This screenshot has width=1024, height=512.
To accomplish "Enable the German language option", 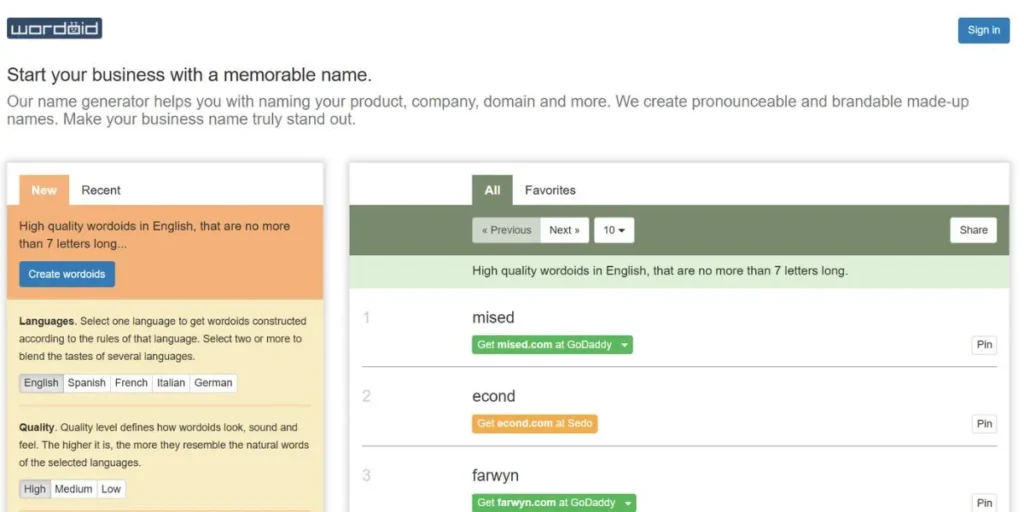I will point(213,383).
